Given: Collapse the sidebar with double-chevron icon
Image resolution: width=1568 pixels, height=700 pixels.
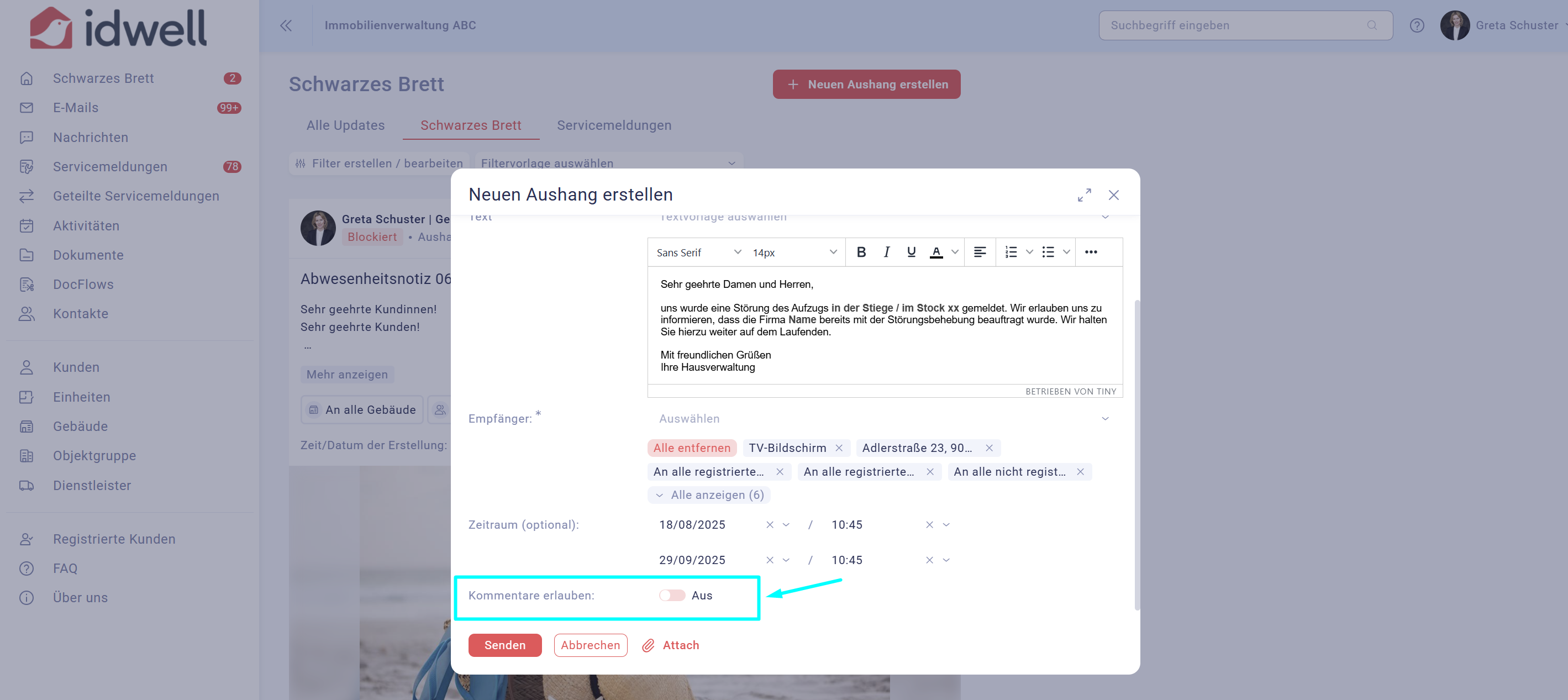Looking at the screenshot, I should [286, 25].
